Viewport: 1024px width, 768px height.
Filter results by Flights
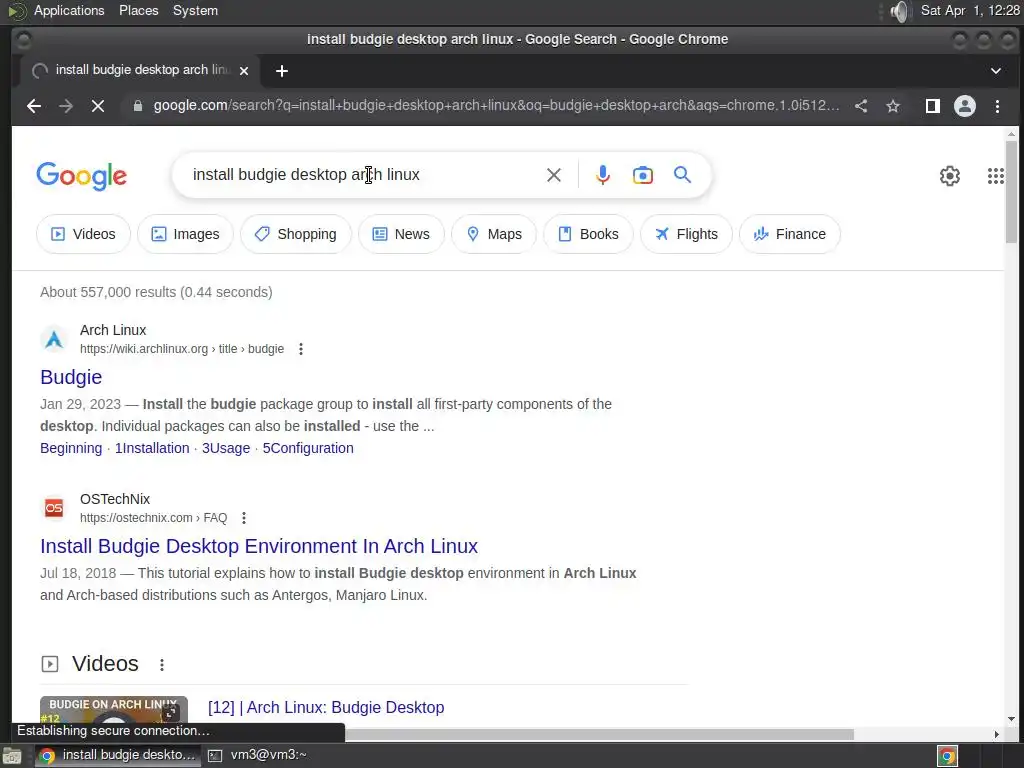point(686,234)
